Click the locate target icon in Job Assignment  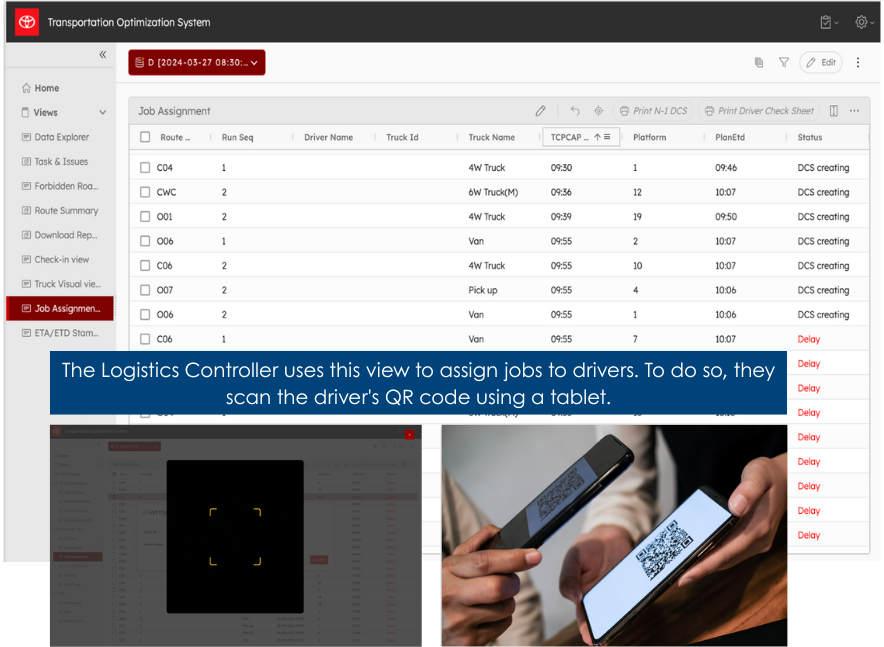[598, 111]
